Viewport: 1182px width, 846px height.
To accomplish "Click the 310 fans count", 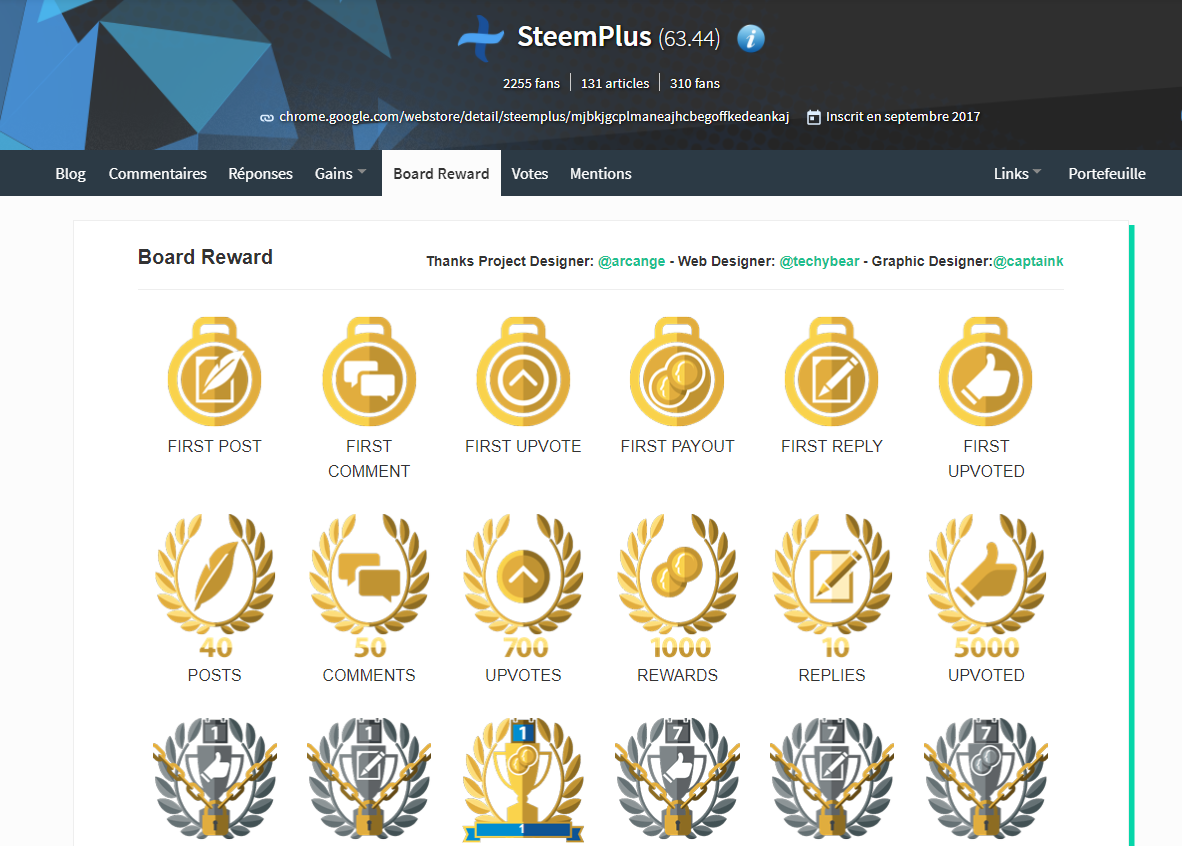I will pyautogui.click(x=694, y=84).
